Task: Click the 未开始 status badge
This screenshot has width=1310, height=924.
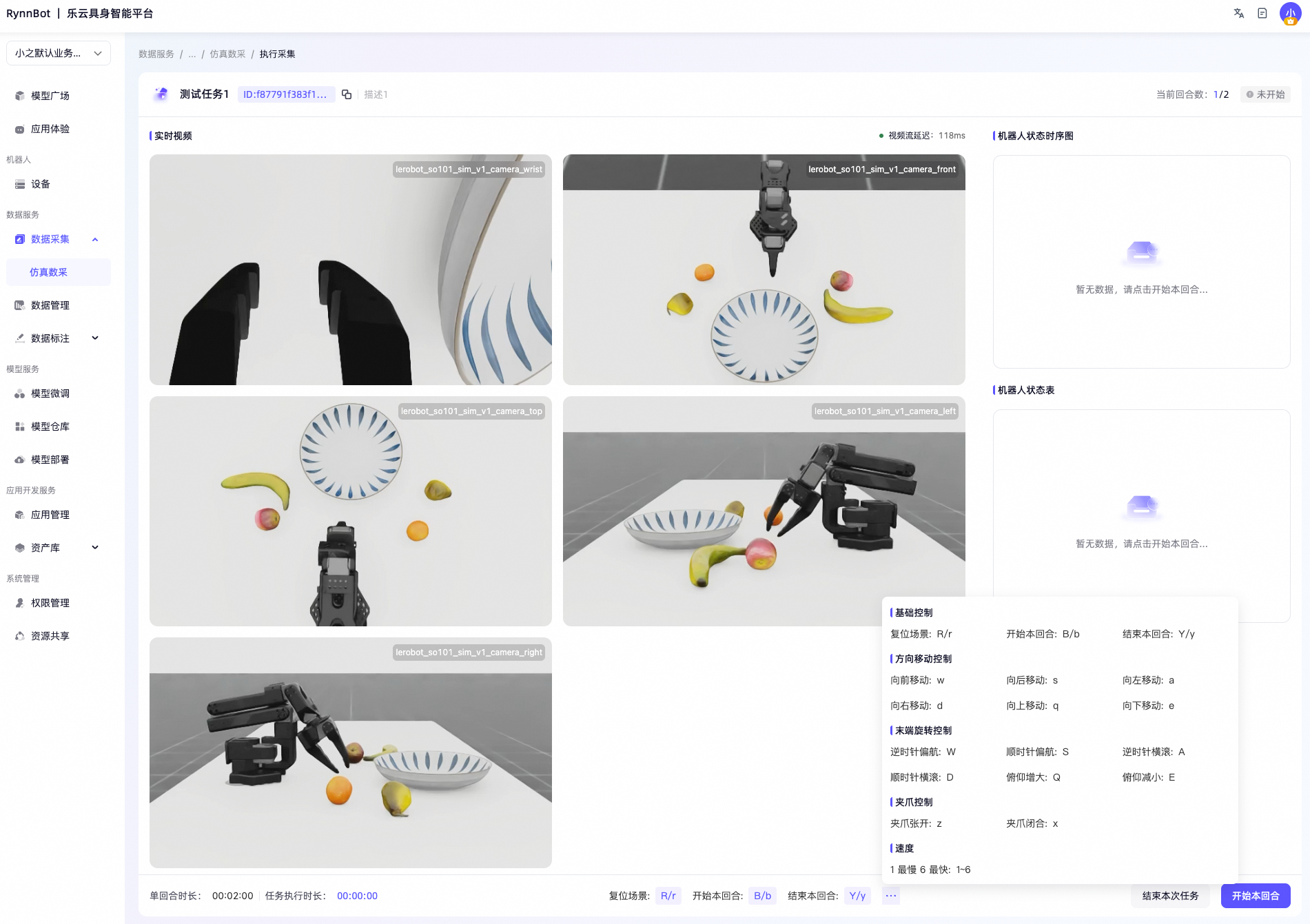Action: (1266, 94)
